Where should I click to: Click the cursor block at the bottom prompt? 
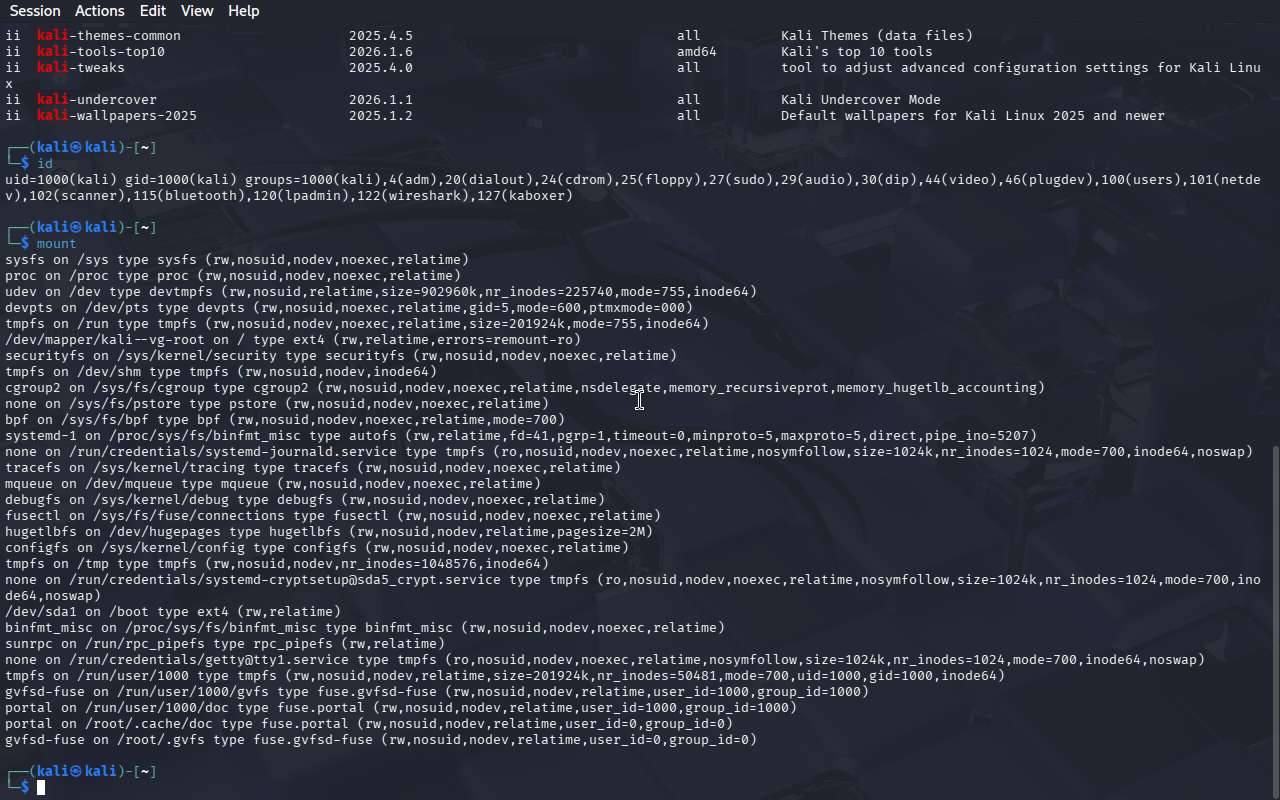tap(41, 788)
